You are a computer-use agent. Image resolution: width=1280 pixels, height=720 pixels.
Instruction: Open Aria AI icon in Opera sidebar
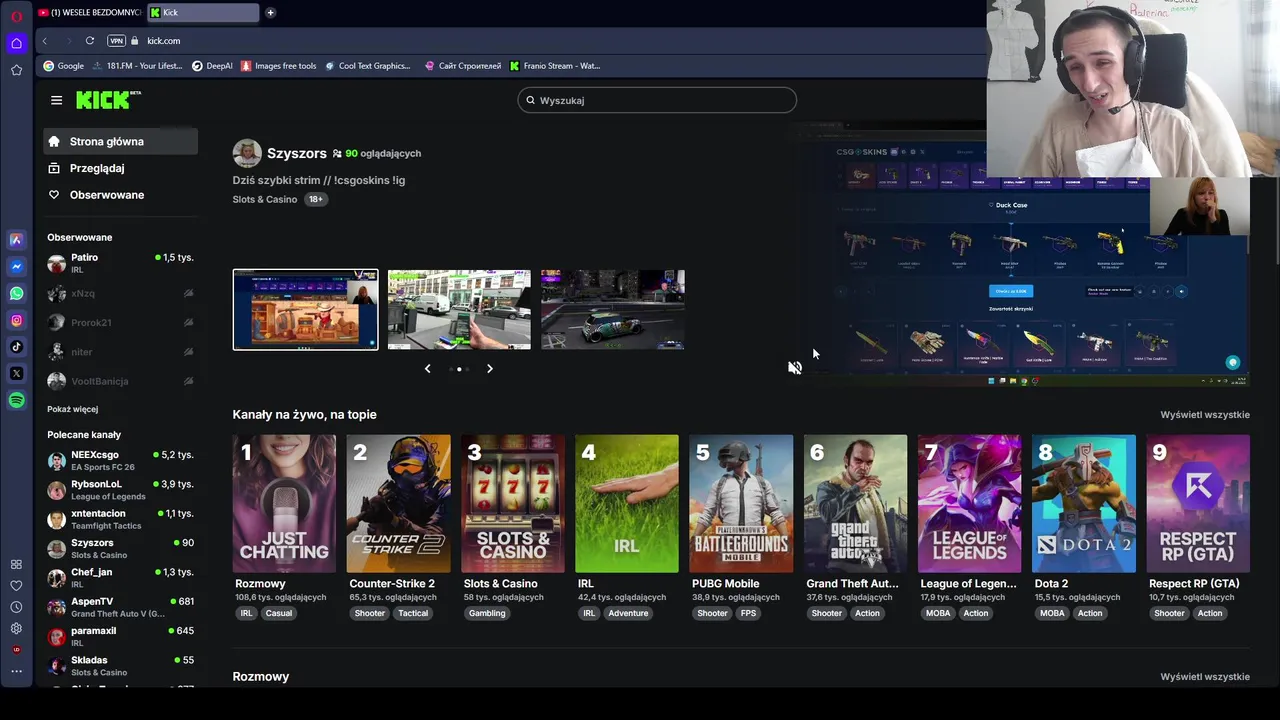(16, 240)
